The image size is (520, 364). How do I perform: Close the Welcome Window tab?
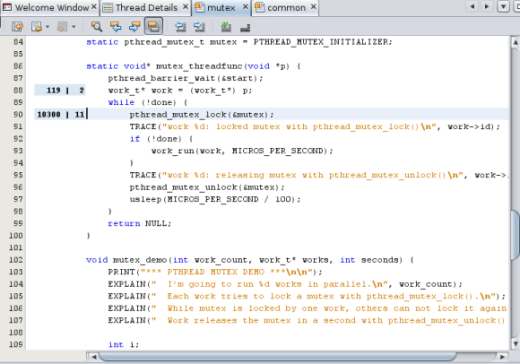pos(94,7)
